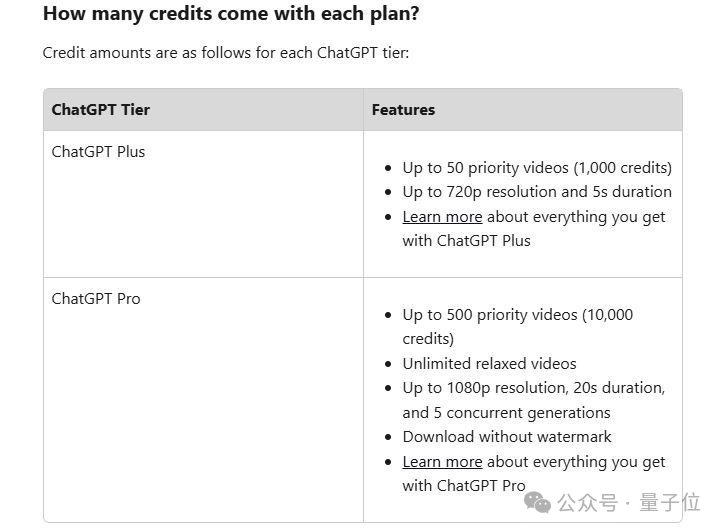The width and height of the screenshot is (724, 532).
Task: Click the heading about credits per plan
Action: pyautogui.click(x=231, y=13)
